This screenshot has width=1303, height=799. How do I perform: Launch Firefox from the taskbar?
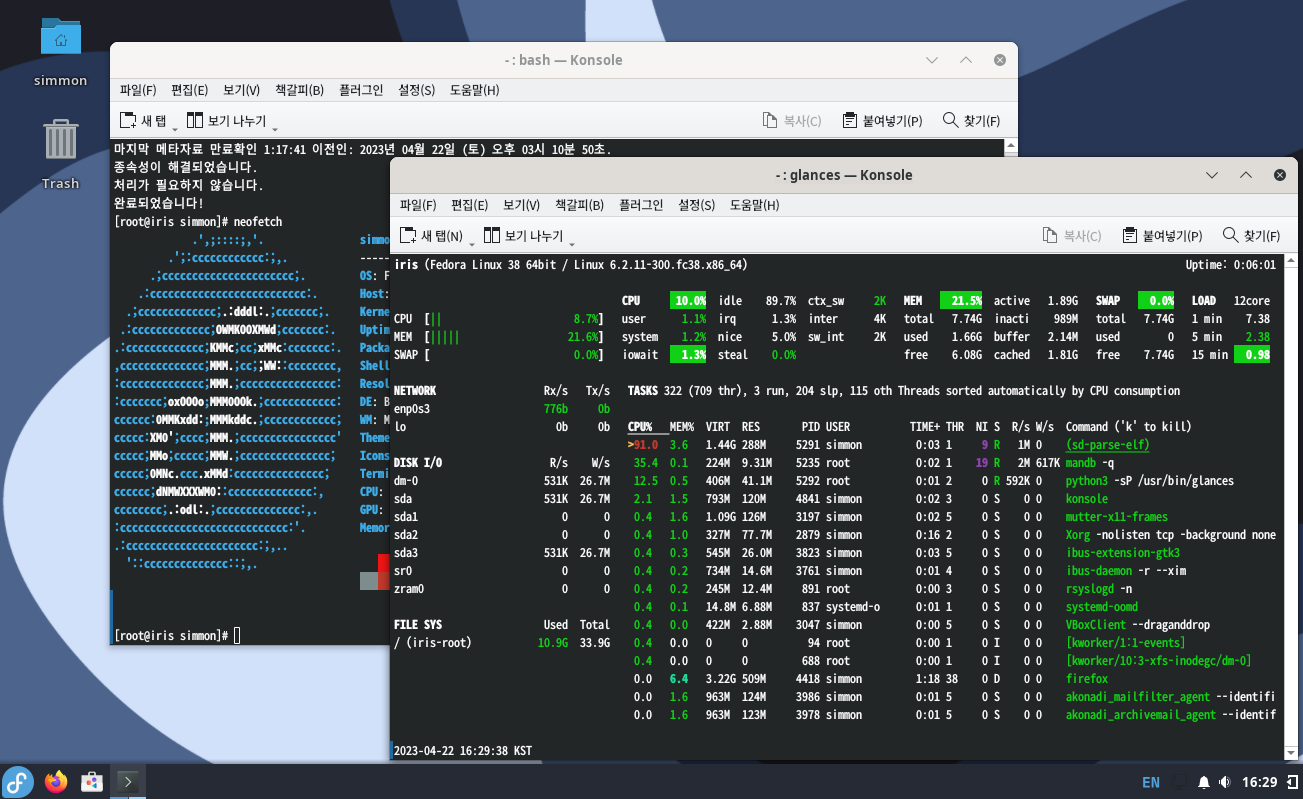[56, 781]
